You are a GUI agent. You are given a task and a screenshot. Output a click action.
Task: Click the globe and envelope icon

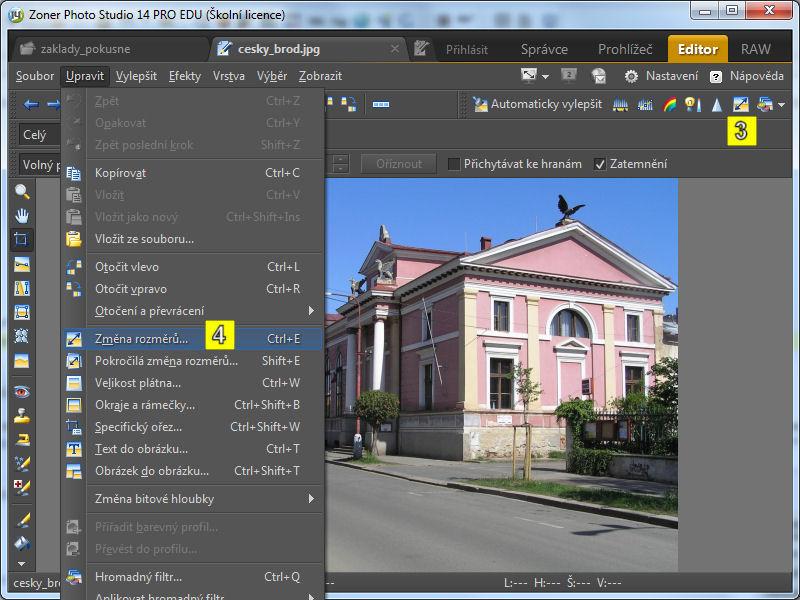tap(598, 76)
